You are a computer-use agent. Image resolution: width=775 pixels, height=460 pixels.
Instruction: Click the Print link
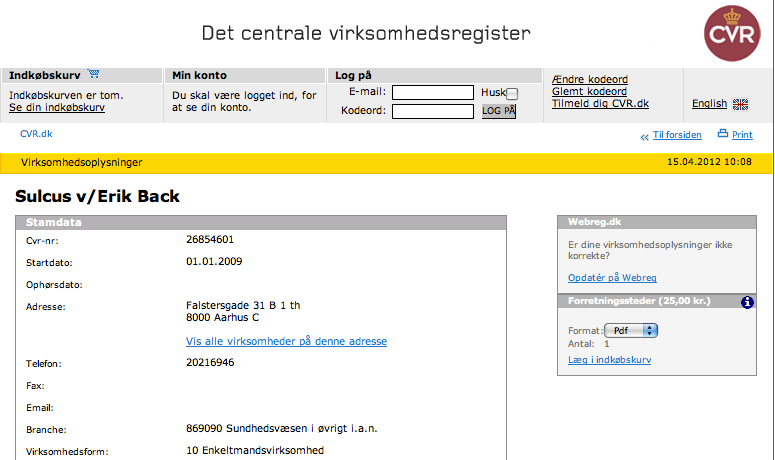[x=742, y=135]
